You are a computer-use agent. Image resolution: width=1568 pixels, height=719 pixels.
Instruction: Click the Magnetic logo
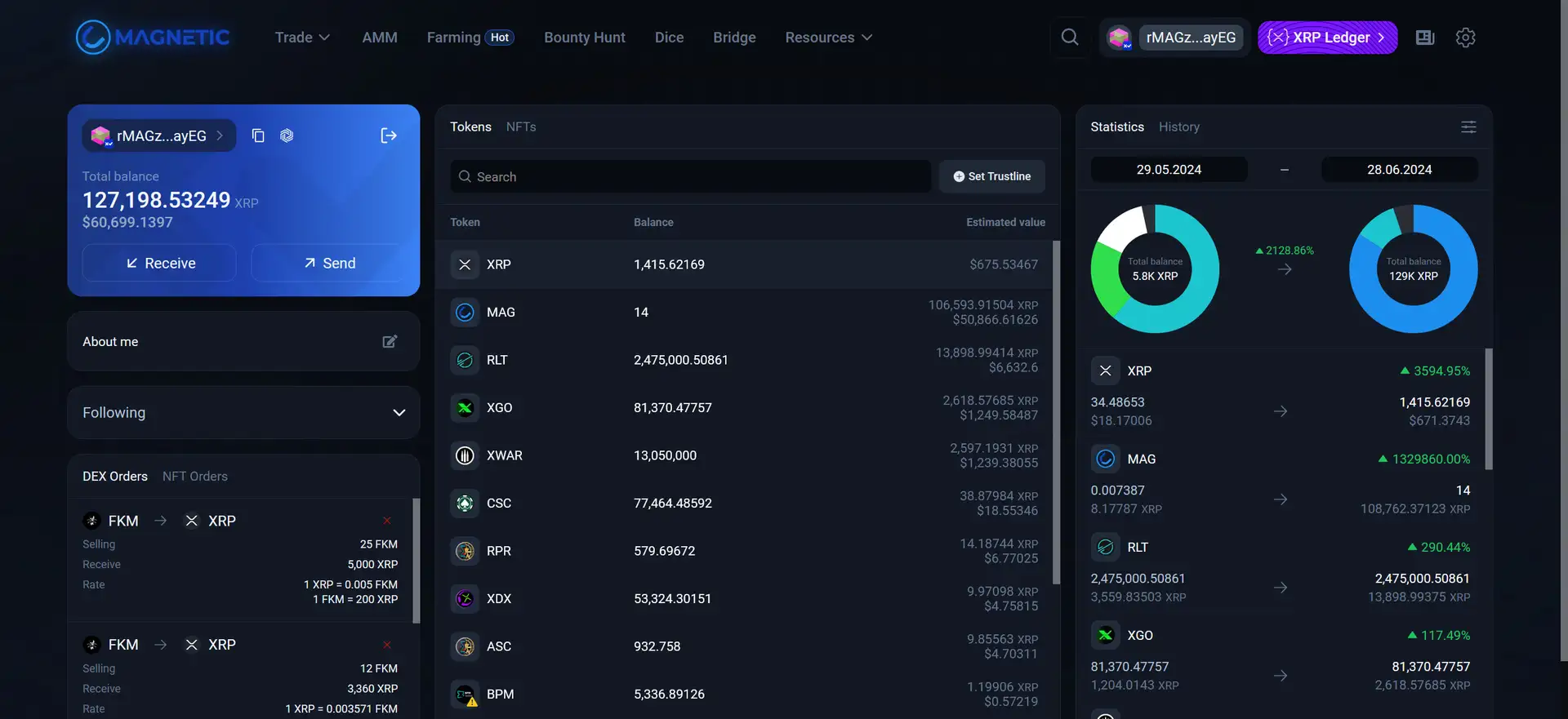[x=153, y=38]
